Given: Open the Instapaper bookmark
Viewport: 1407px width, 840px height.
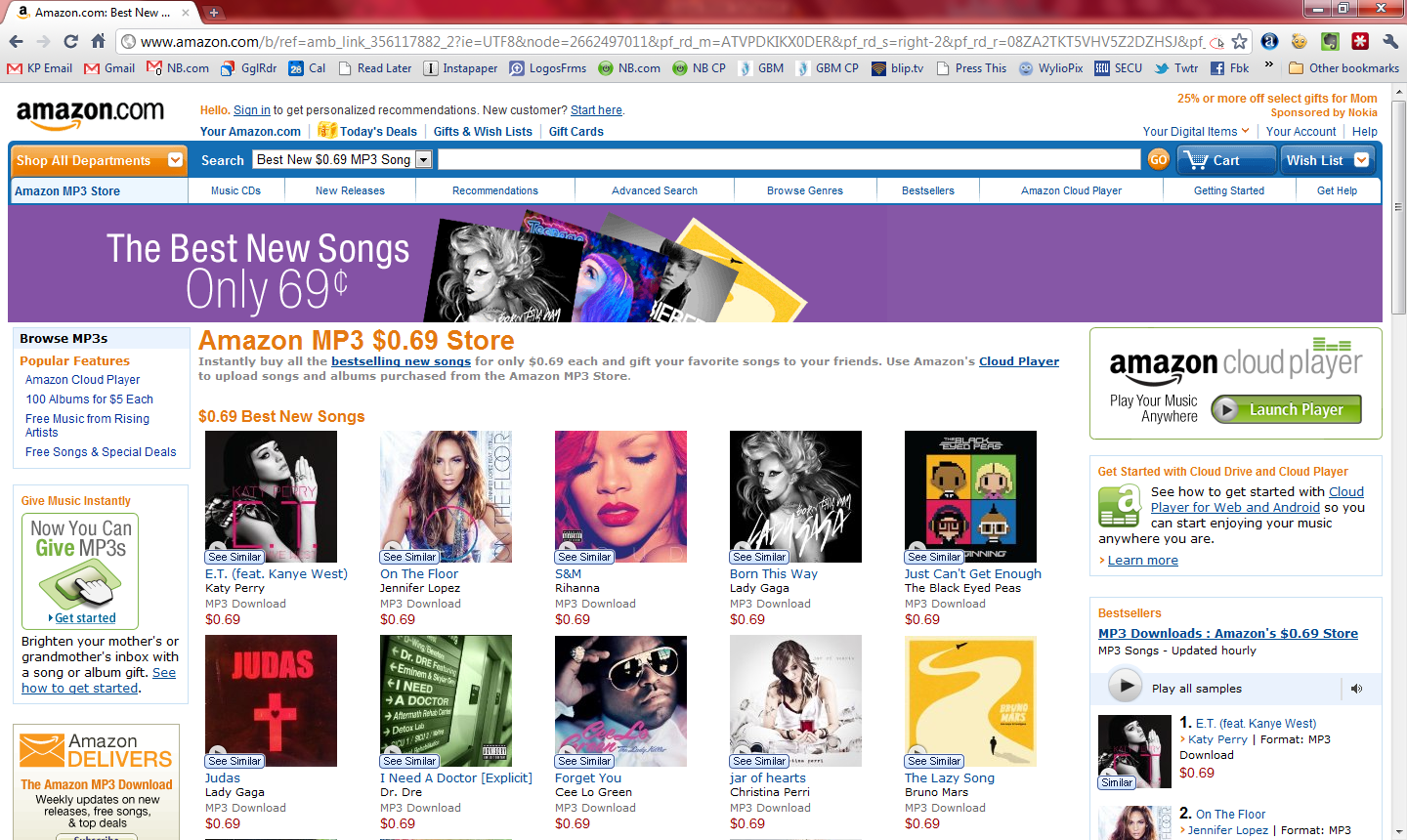Looking at the screenshot, I should pyautogui.click(x=461, y=68).
